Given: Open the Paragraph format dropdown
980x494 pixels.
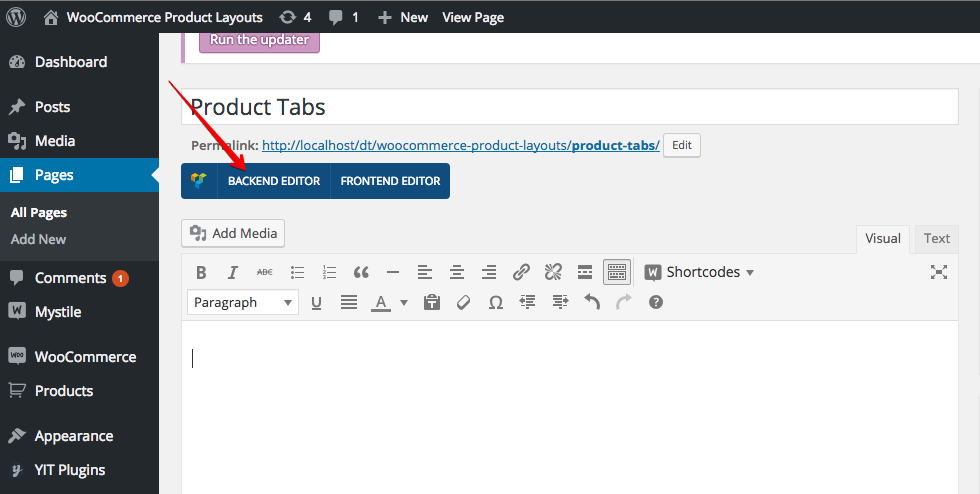Looking at the screenshot, I should [242, 303].
